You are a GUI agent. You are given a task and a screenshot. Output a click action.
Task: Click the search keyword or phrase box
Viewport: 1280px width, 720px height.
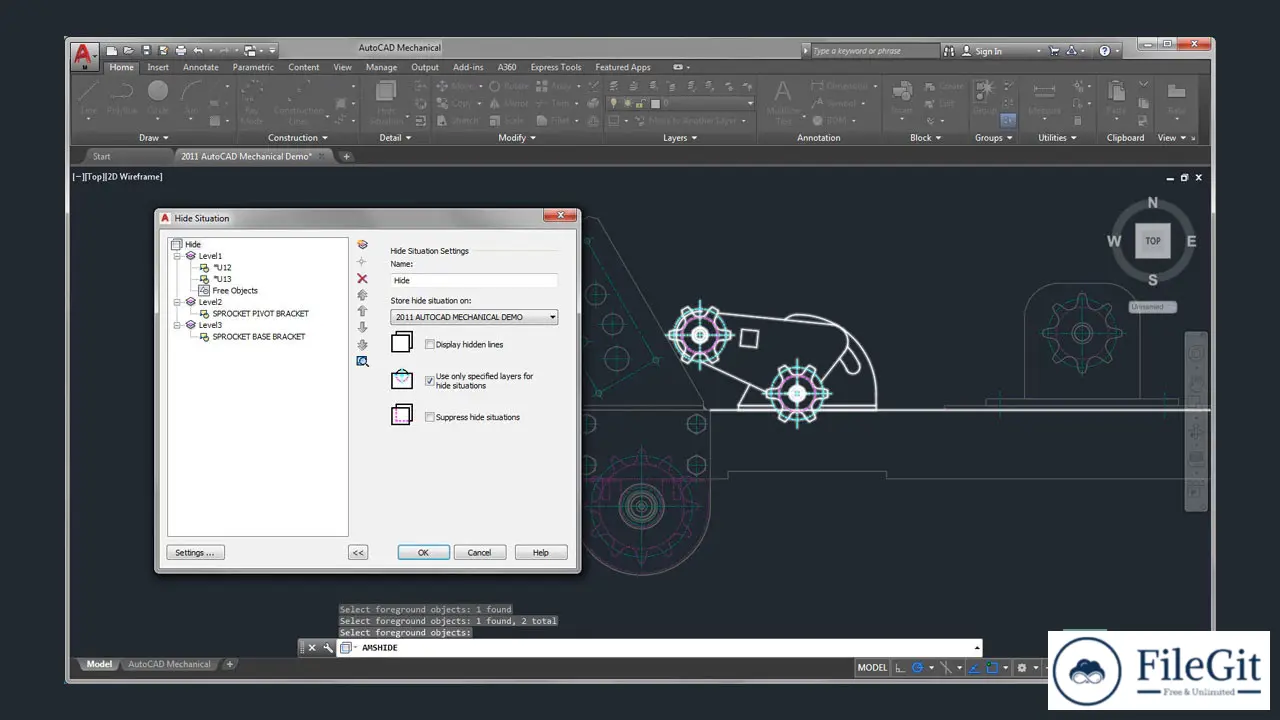[x=873, y=51]
